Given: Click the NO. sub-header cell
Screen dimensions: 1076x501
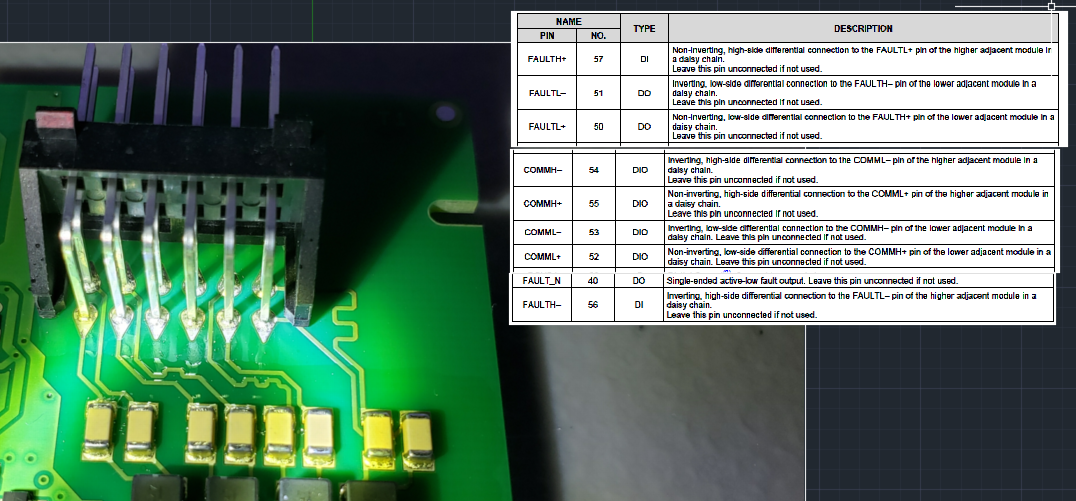Looking at the screenshot, I should click(598, 35).
